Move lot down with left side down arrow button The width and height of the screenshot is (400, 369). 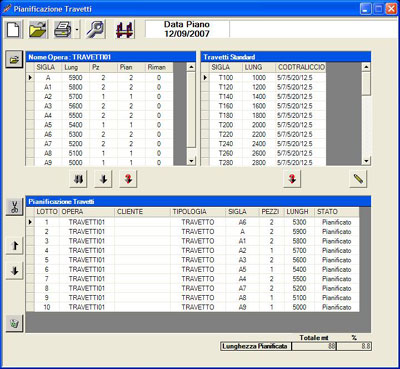[14, 271]
